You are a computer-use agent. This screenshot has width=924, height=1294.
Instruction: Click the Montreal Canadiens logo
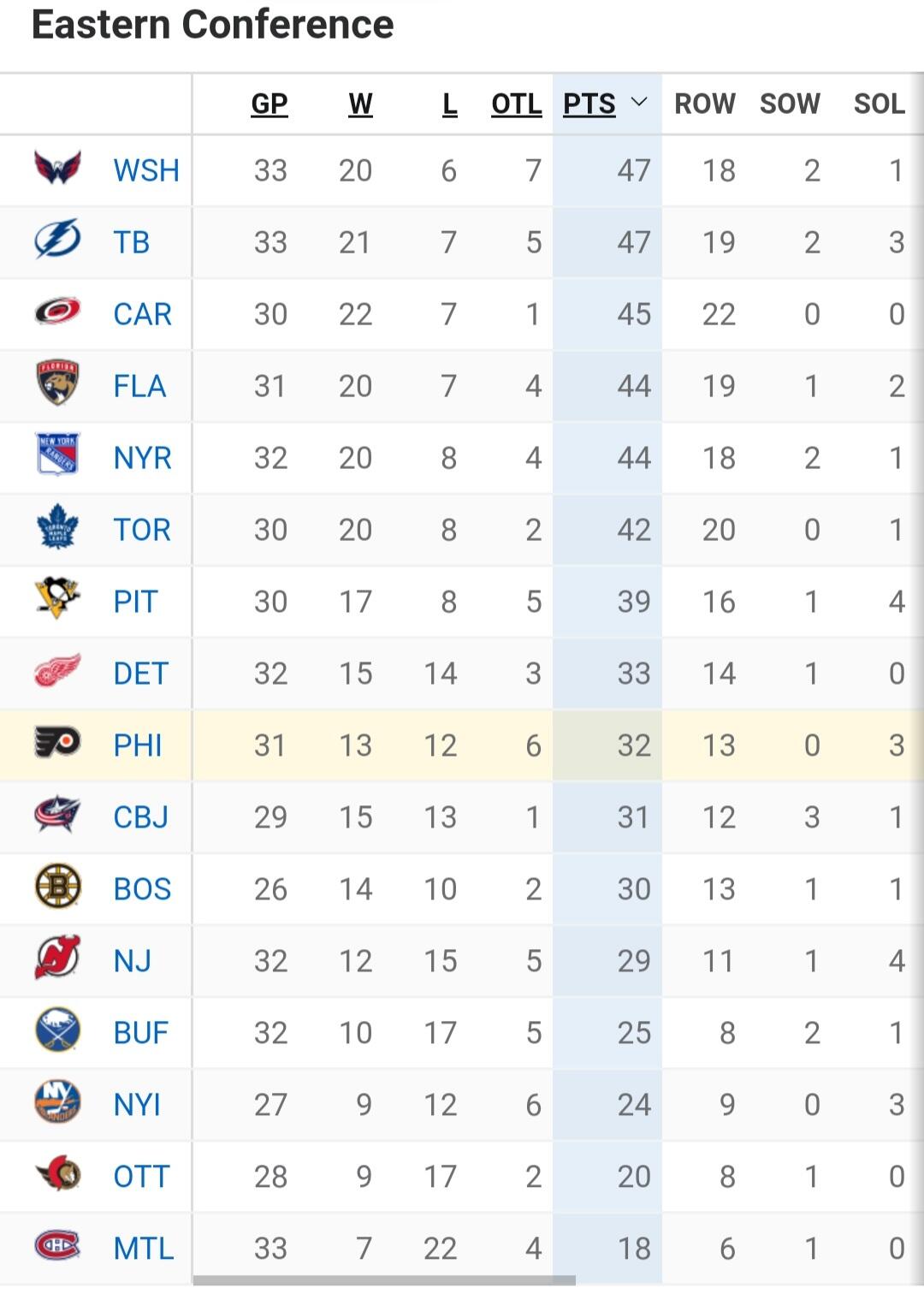57,1246
